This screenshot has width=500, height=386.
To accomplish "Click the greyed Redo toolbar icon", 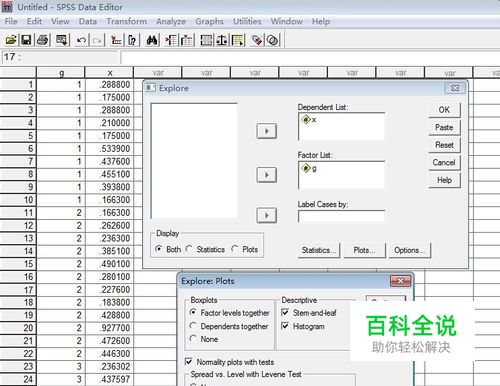I will click(x=97, y=40).
